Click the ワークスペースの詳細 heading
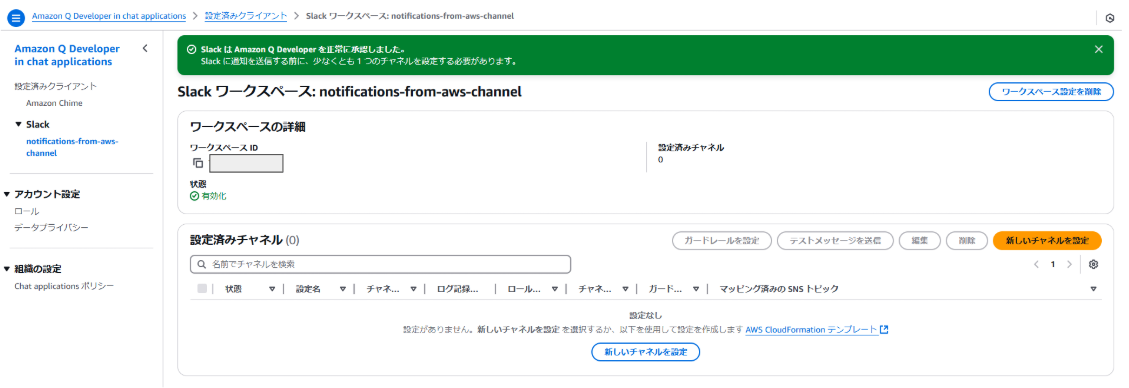Image resolution: width=1129 pixels, height=388 pixels. (248, 127)
